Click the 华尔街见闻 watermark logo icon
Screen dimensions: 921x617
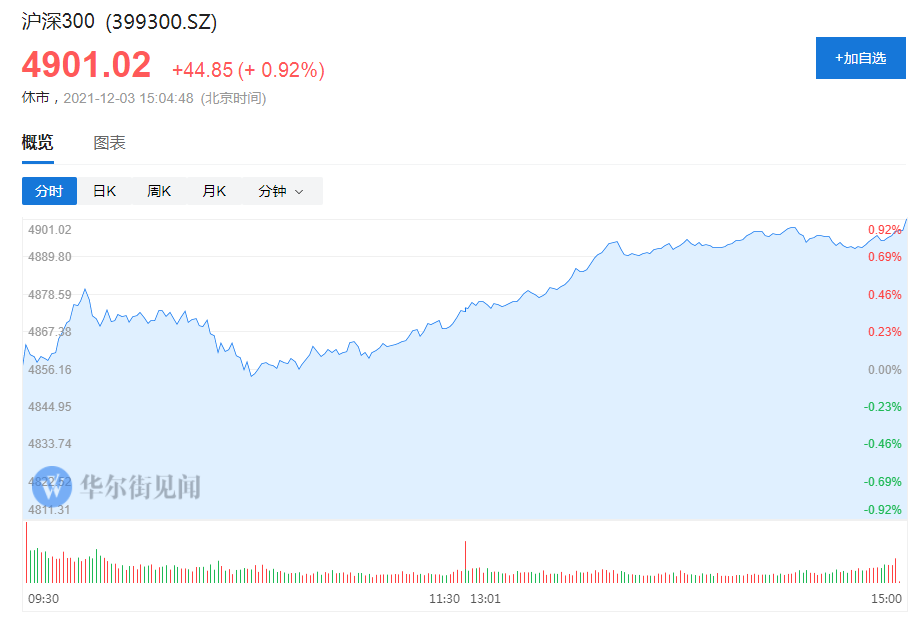tap(52, 486)
